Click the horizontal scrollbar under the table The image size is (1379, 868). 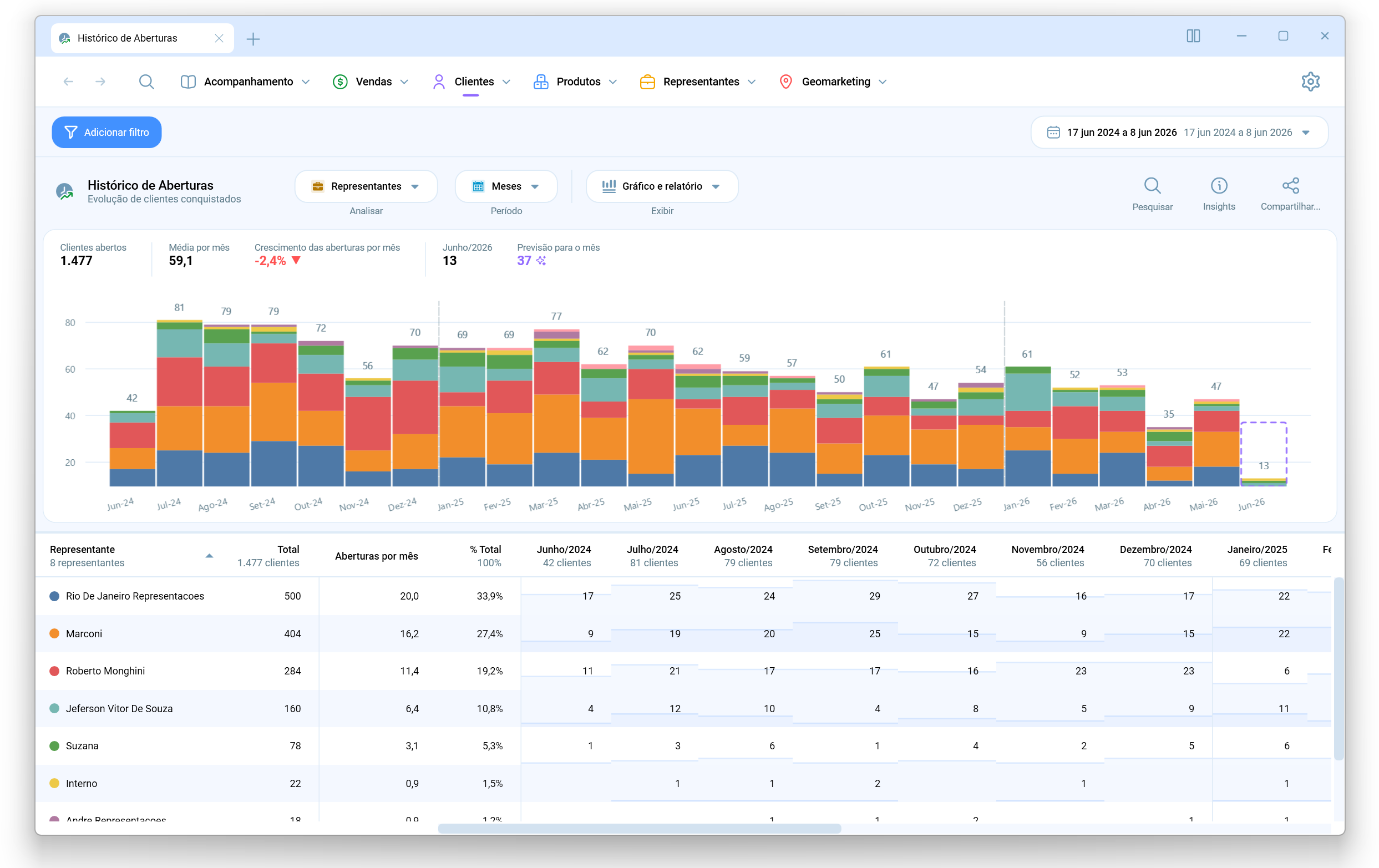point(639,829)
